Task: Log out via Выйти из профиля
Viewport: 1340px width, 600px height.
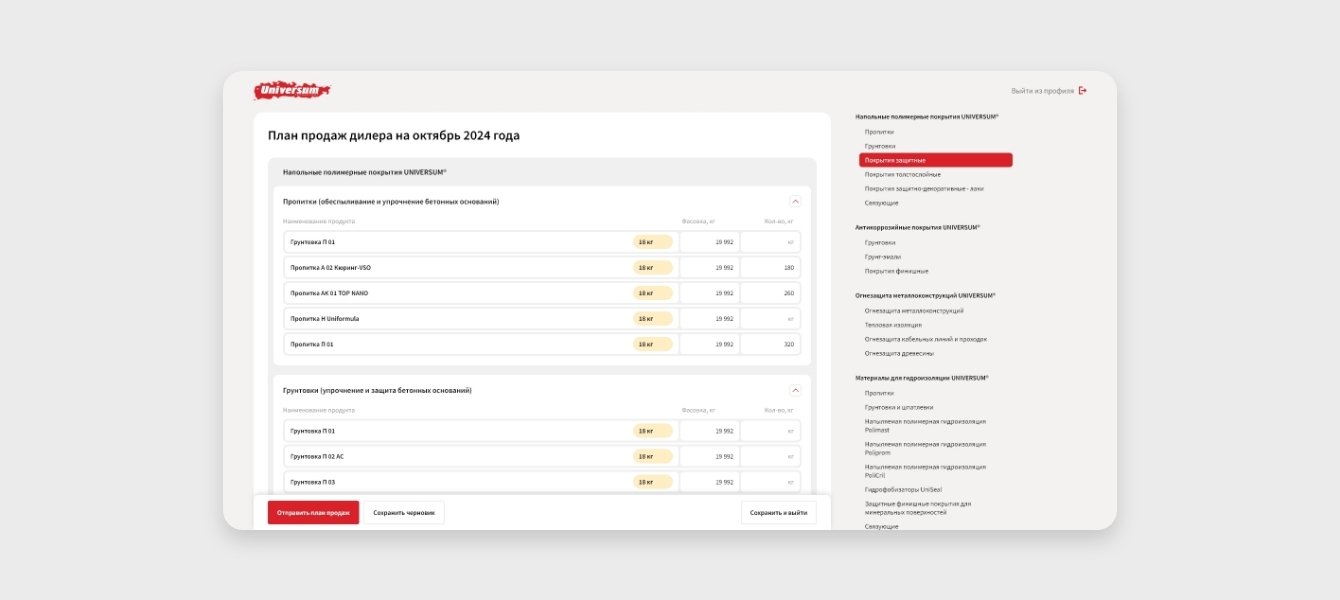Action: 1049,91
